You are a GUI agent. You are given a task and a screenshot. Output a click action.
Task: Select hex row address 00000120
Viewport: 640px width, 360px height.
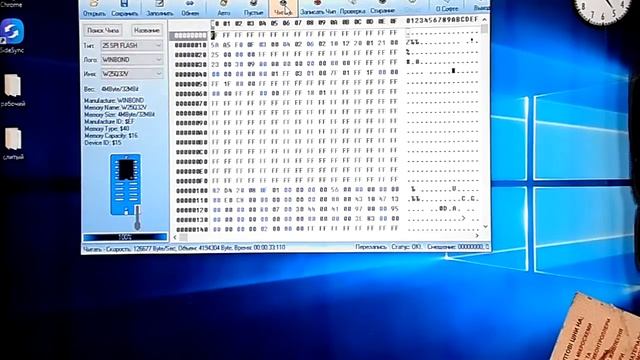(191, 210)
